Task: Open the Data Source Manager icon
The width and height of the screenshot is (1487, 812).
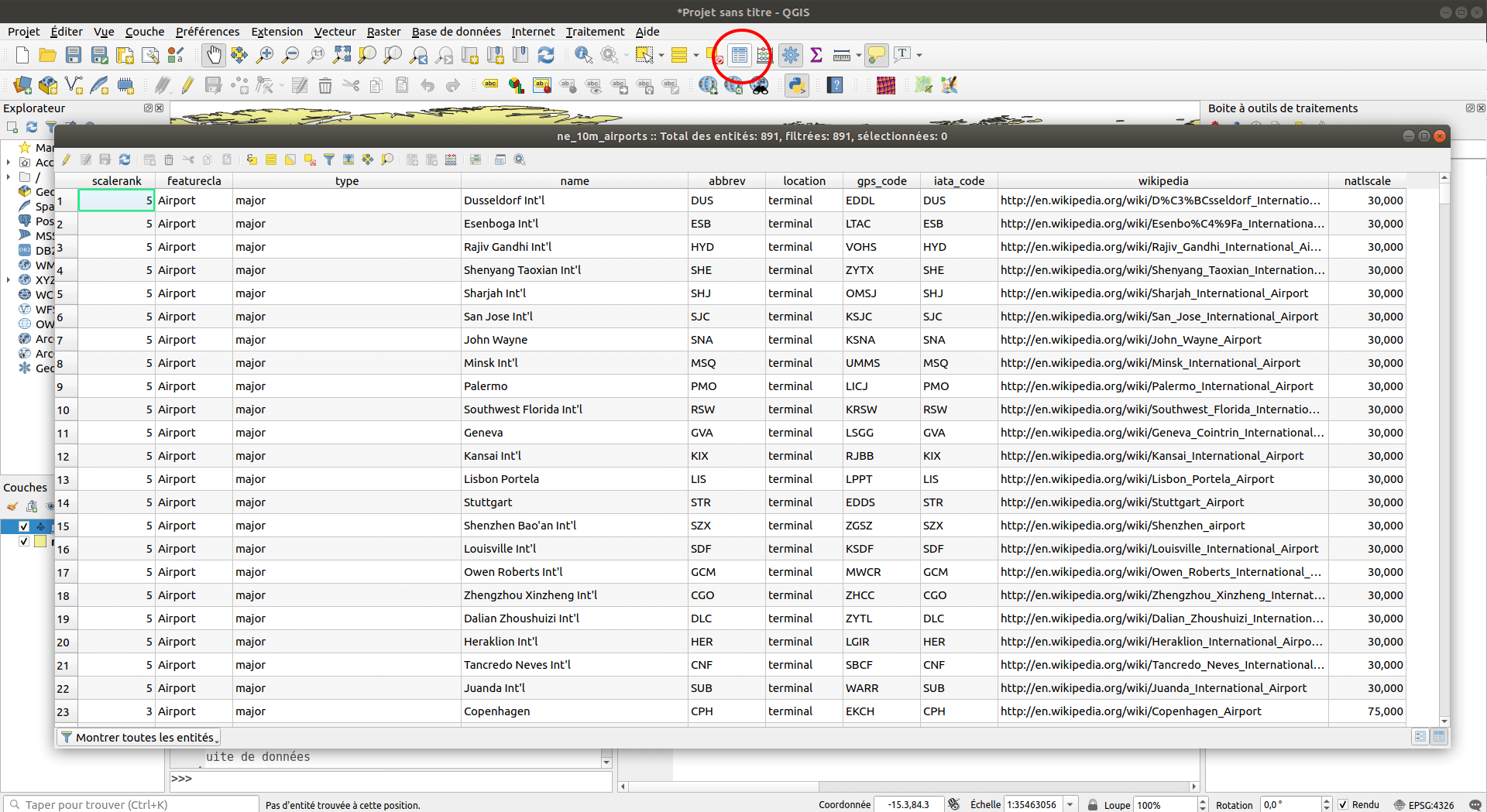Action: pos(22,85)
